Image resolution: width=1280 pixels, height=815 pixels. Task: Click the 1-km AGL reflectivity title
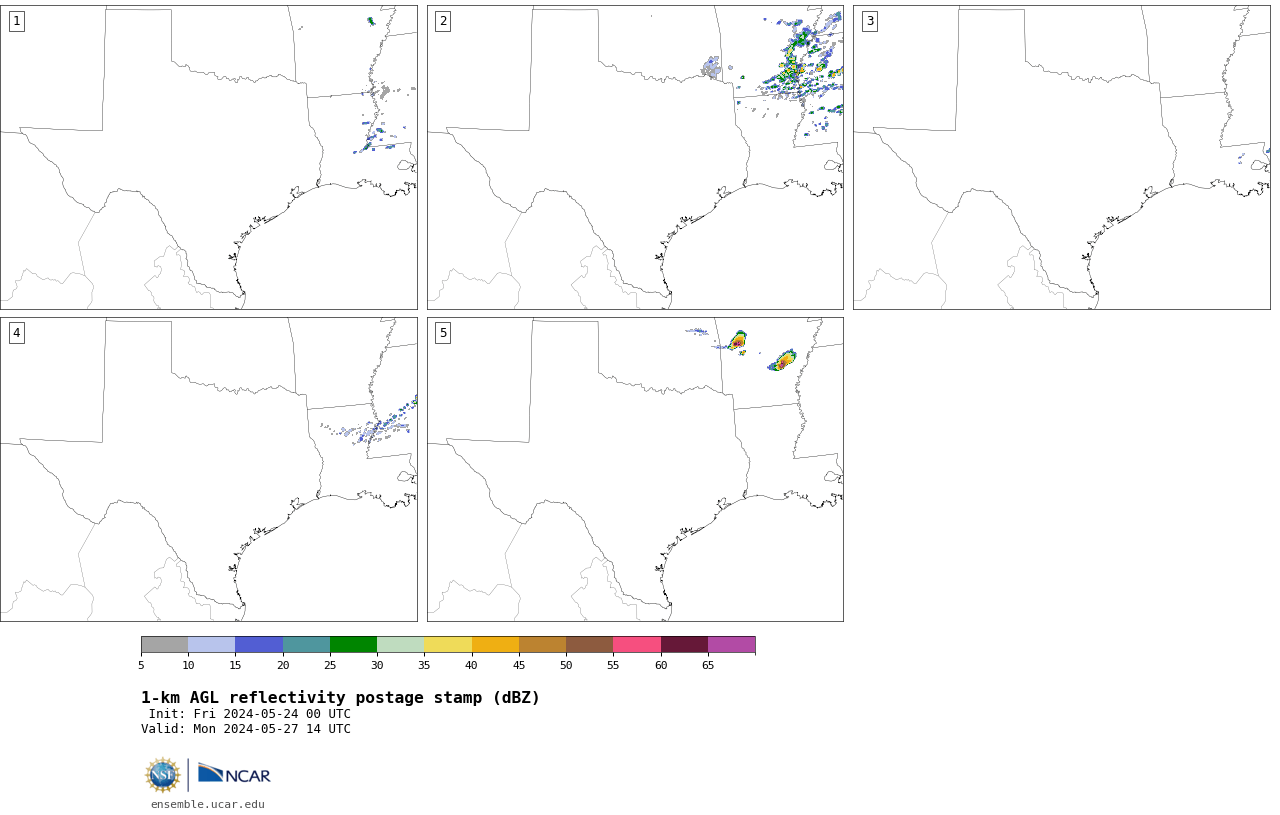pos(340,698)
